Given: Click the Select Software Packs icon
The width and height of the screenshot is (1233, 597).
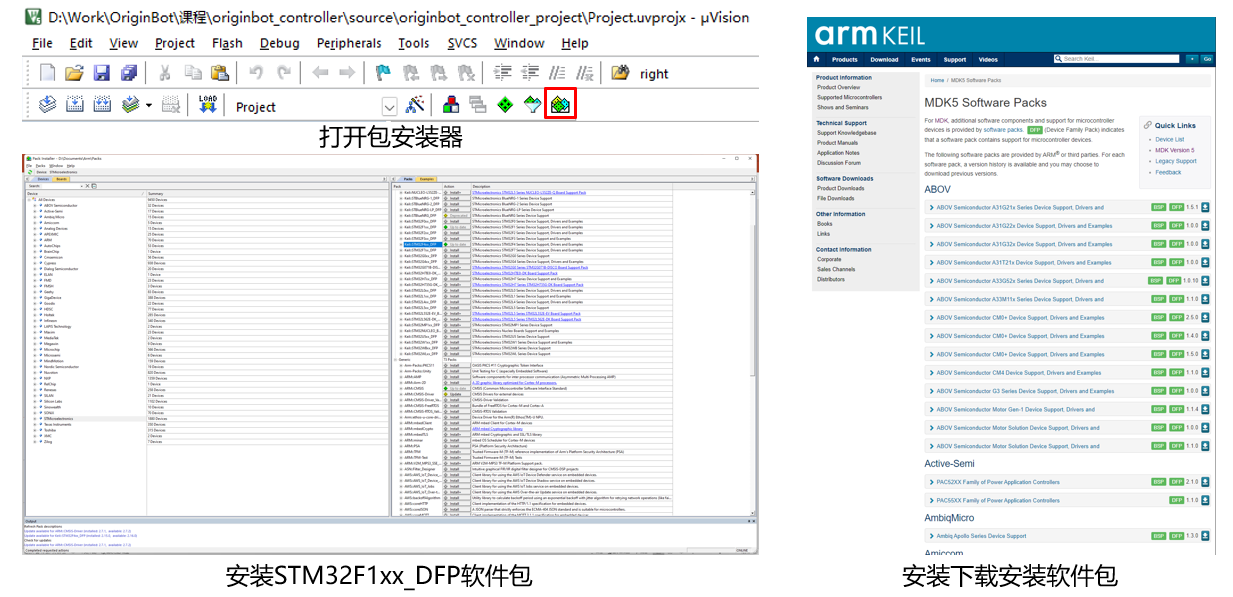Looking at the screenshot, I should coord(533,104).
